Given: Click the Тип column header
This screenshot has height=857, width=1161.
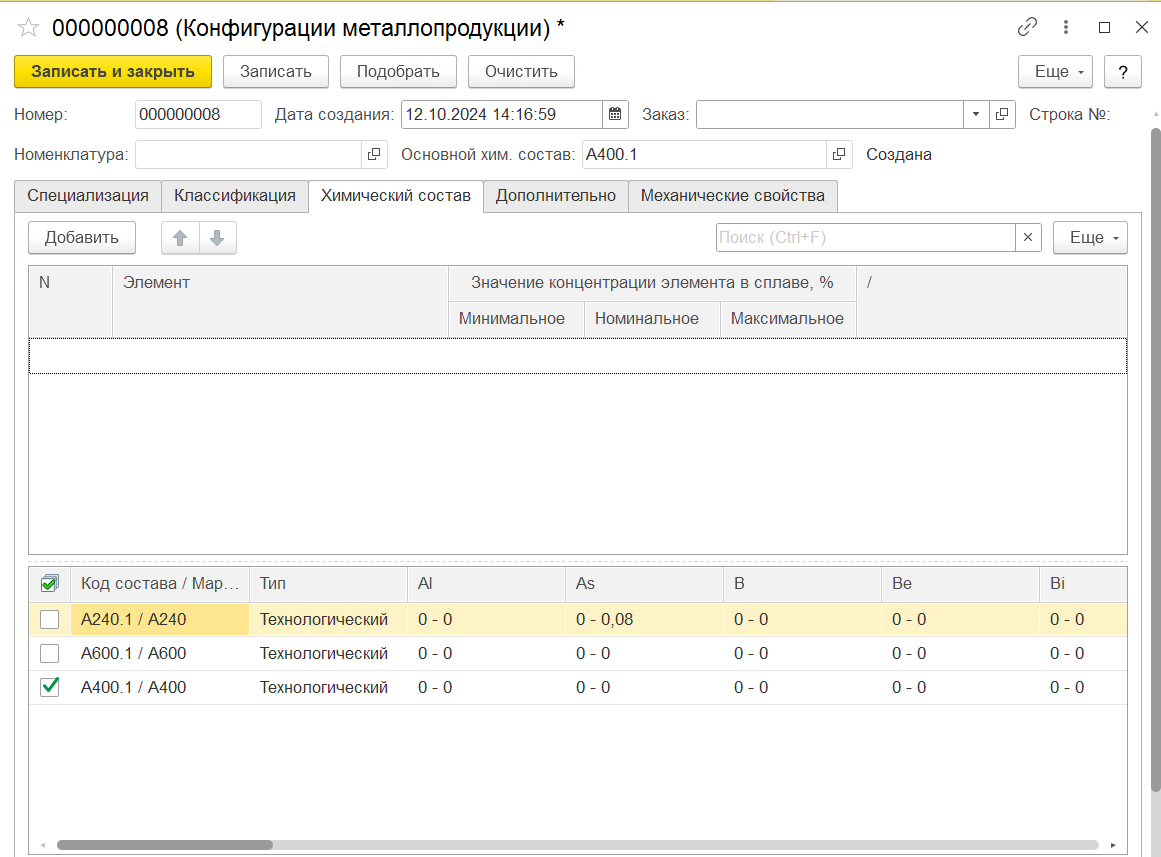Looking at the screenshot, I should [x=328, y=584].
